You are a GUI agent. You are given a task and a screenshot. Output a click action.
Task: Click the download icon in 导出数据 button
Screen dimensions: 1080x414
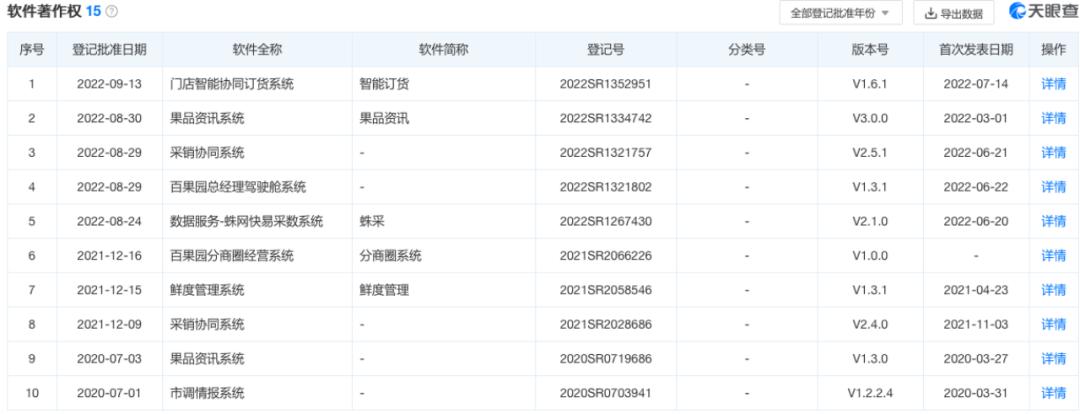931,13
